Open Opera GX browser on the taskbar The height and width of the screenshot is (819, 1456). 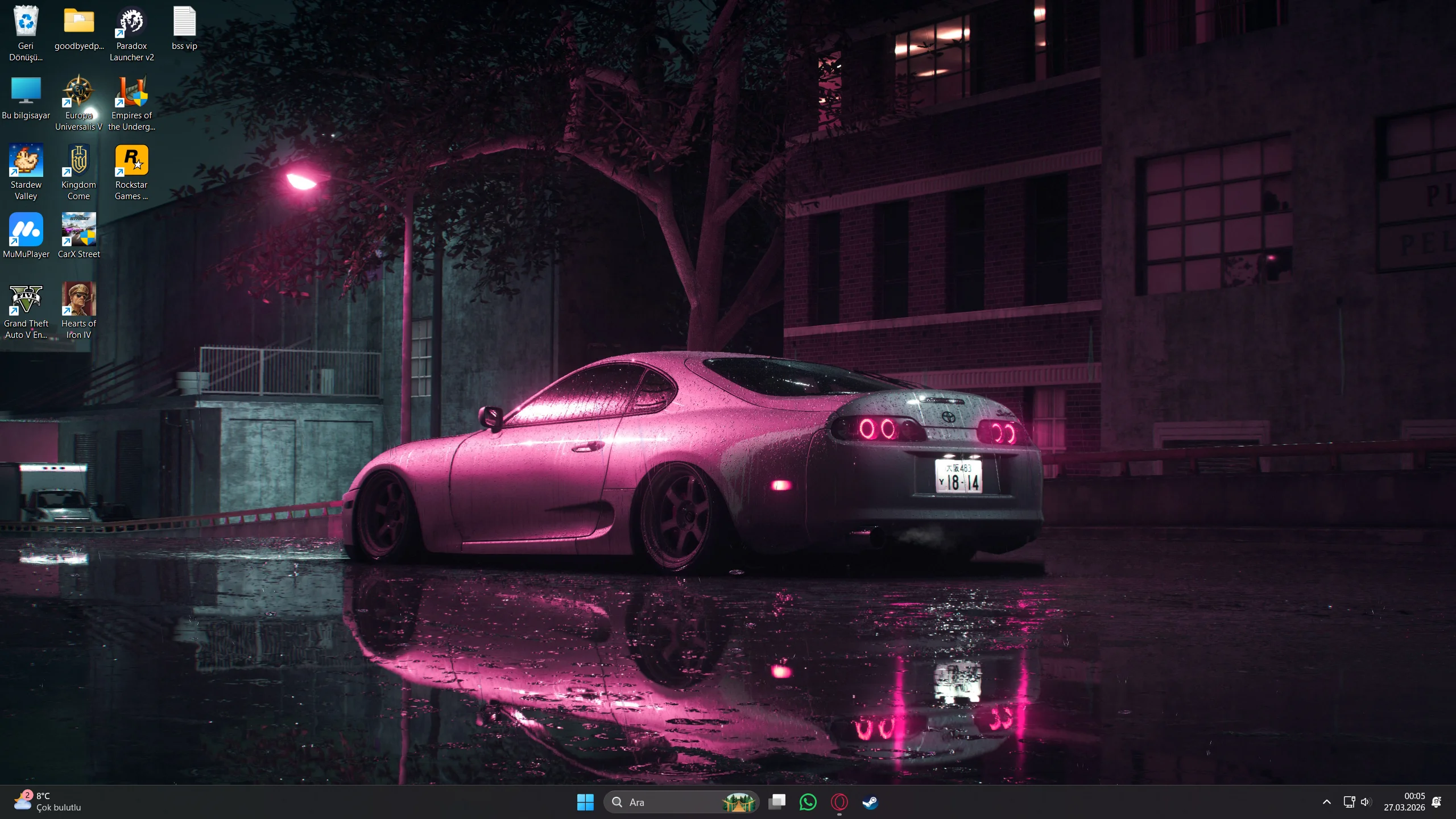(839, 802)
